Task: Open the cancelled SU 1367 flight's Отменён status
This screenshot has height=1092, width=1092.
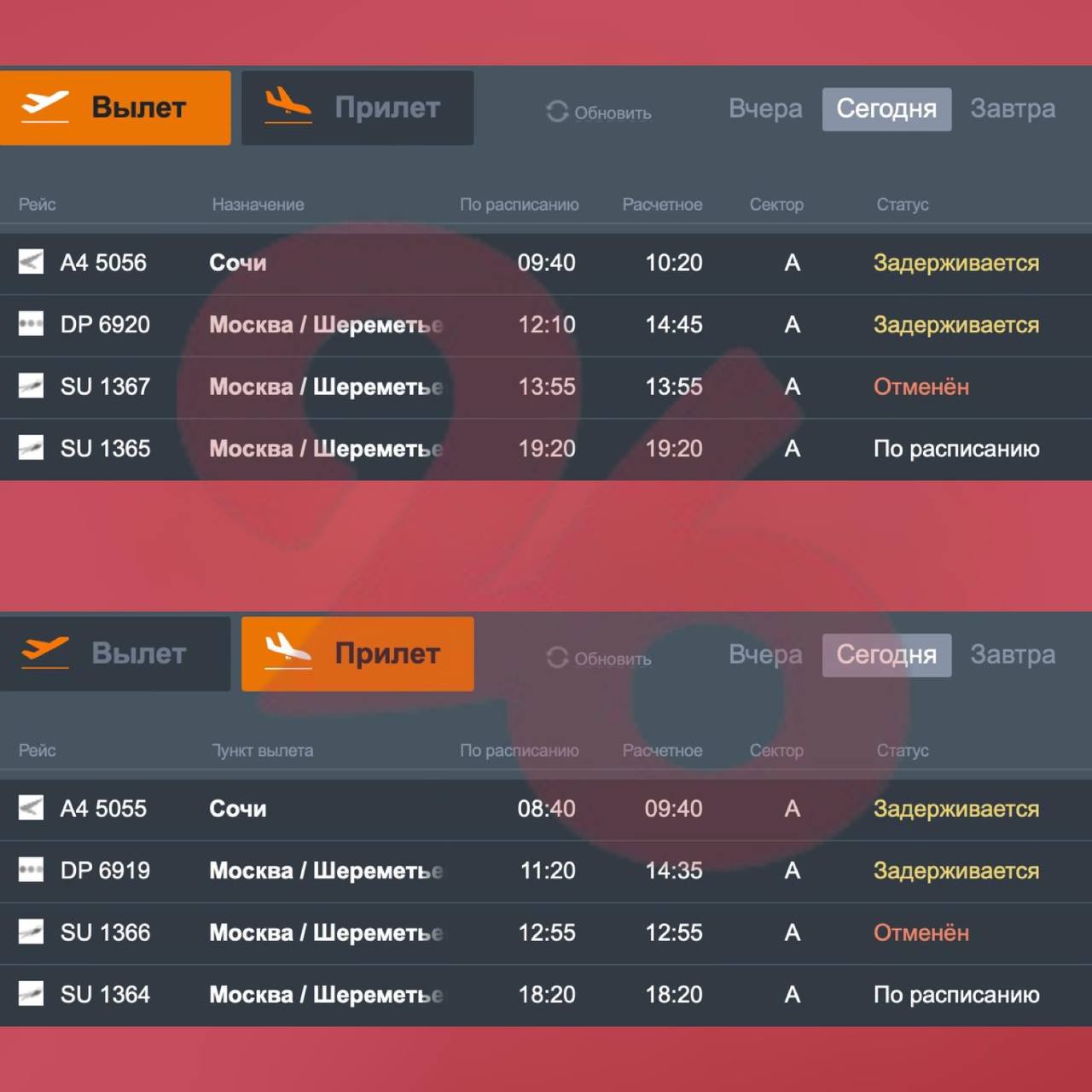Action: click(x=921, y=386)
